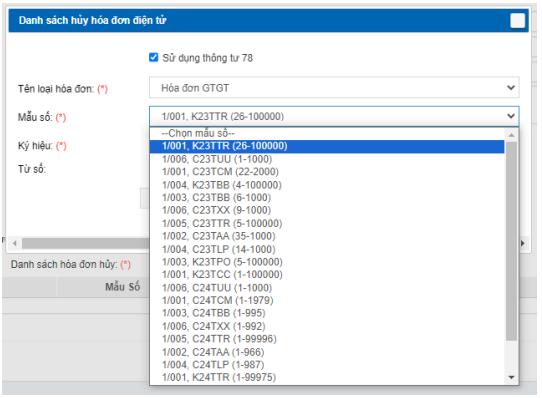Choose option 1/003, C23TBB (6-1000)
The width and height of the screenshot is (542, 398).
[x=327, y=197]
